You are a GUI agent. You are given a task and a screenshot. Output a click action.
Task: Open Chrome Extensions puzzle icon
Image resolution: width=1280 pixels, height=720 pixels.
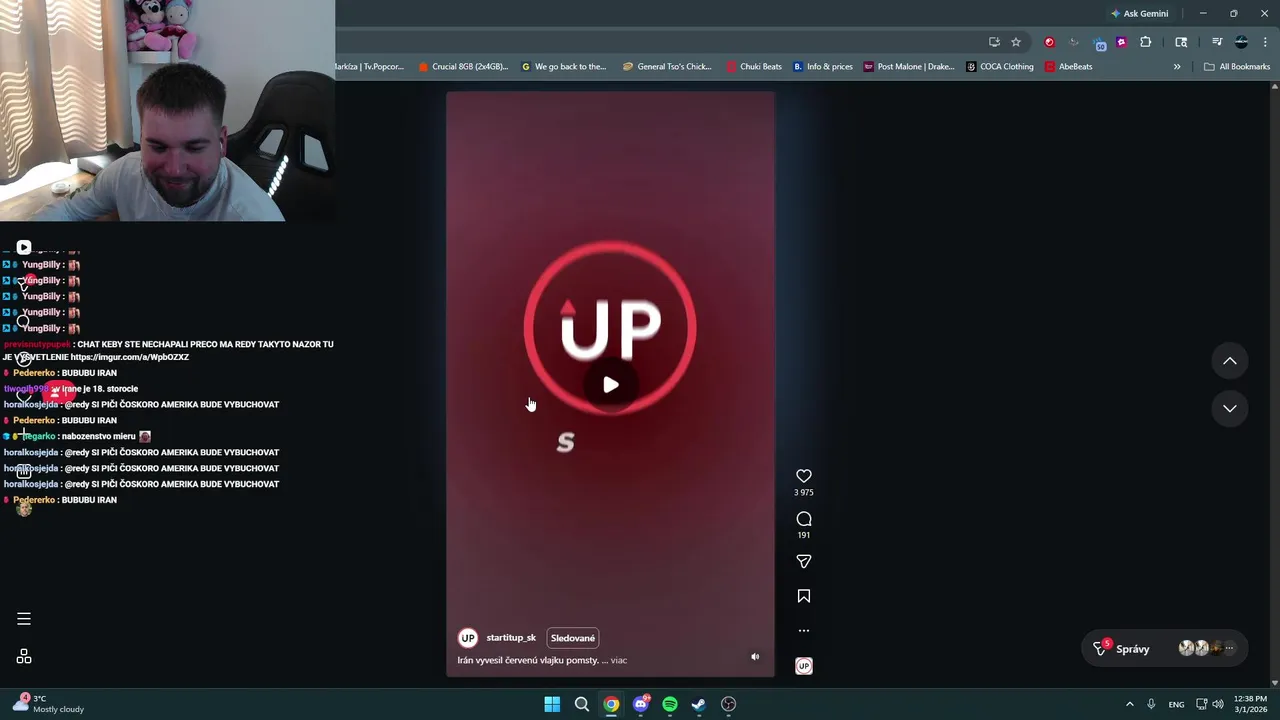pos(1146,42)
